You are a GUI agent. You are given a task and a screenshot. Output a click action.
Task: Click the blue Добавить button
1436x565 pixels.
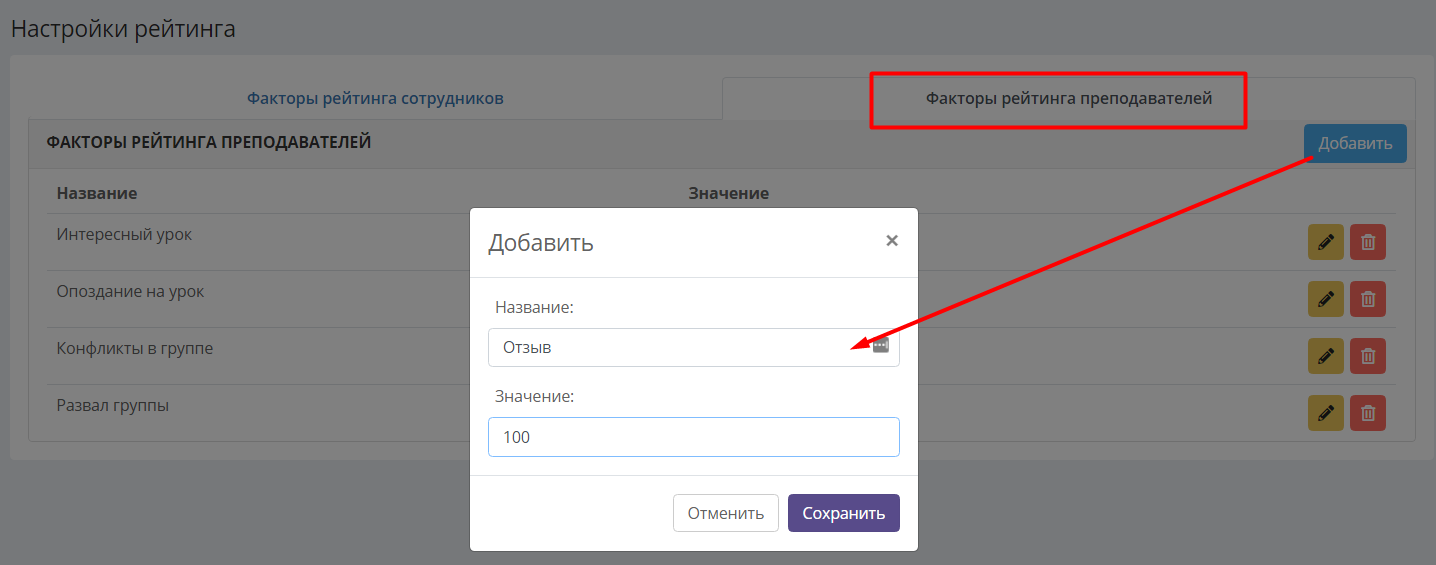pyautogui.click(x=1355, y=143)
